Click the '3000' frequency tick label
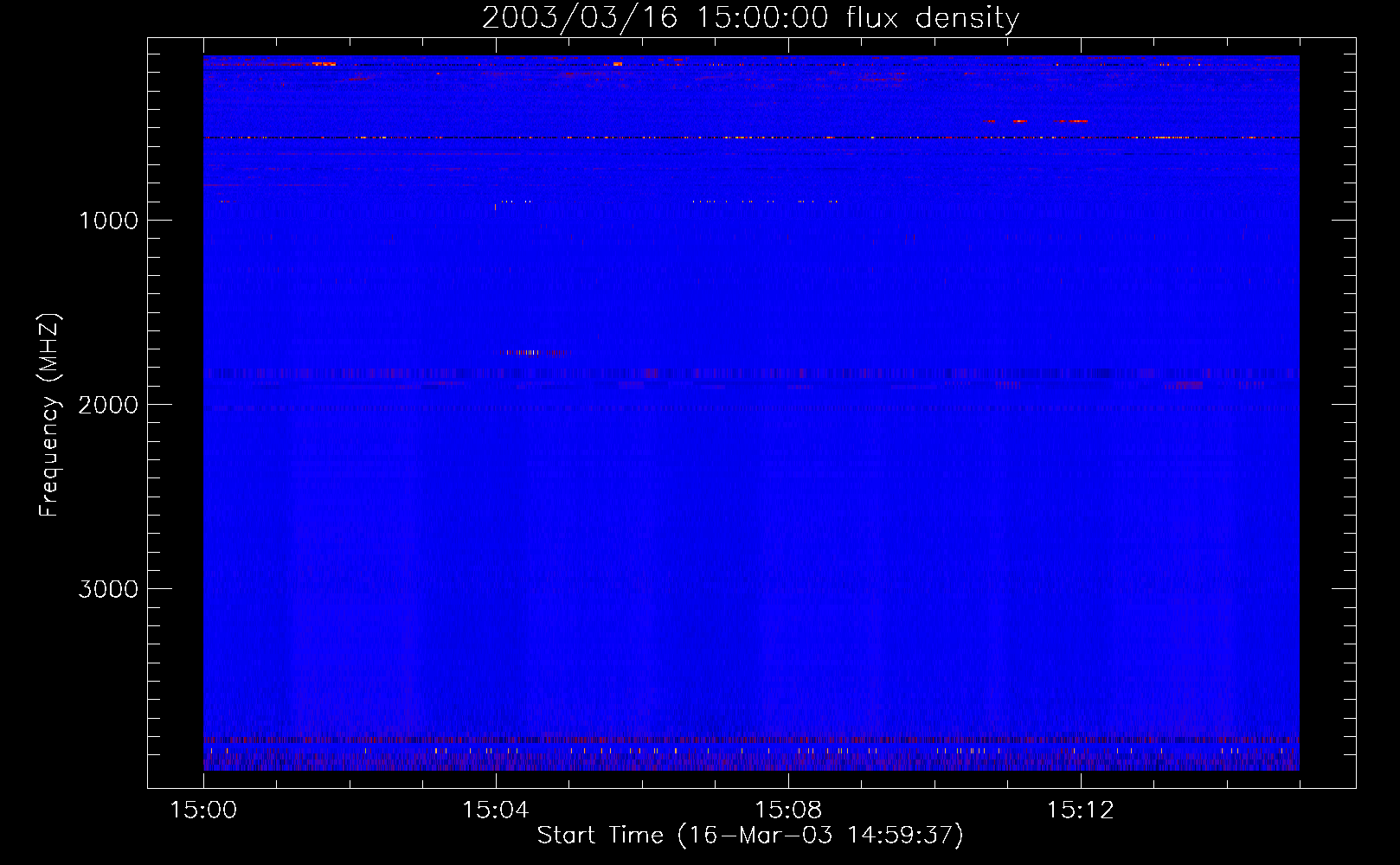The width and height of the screenshot is (1400, 865). 108,589
